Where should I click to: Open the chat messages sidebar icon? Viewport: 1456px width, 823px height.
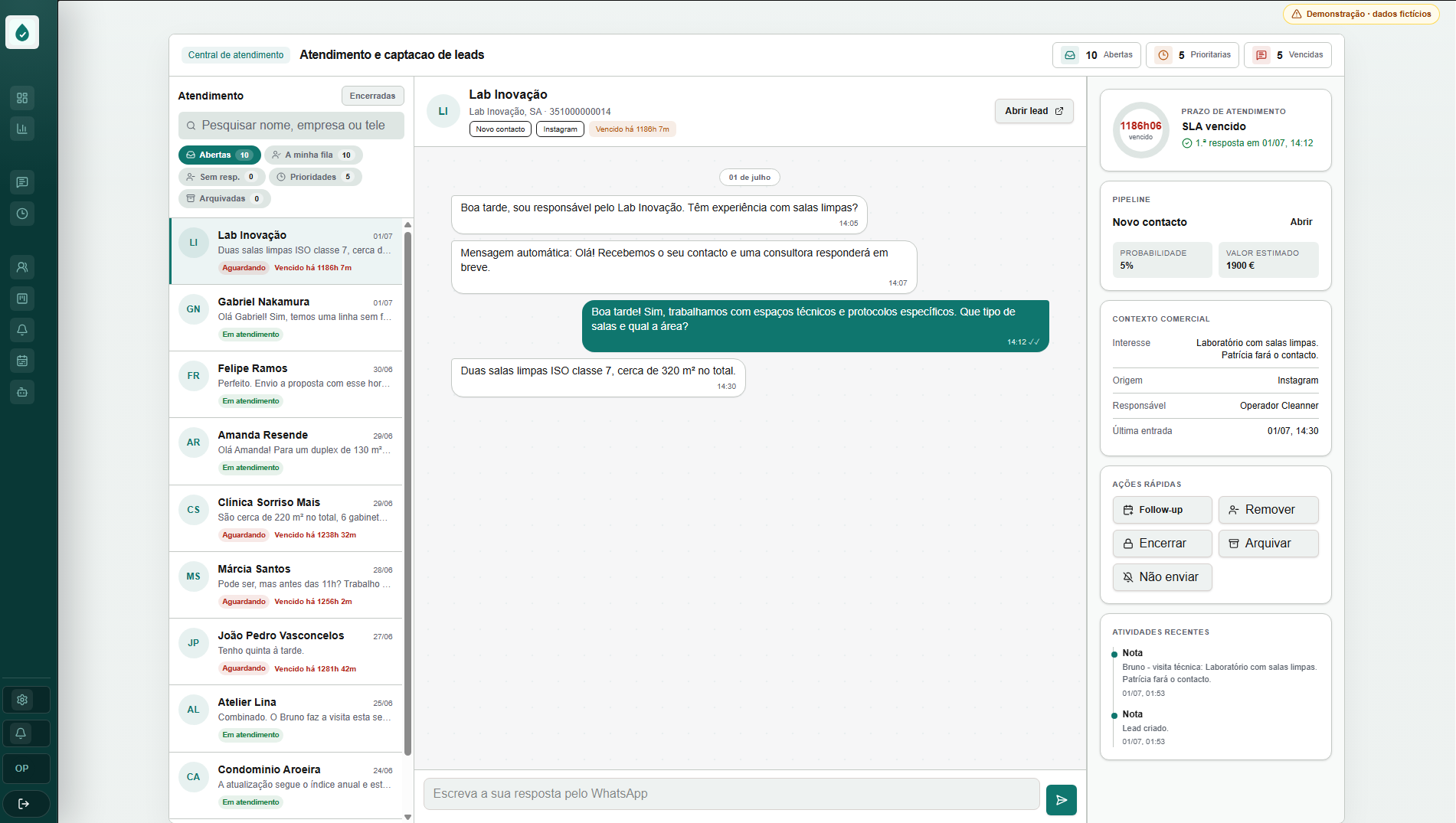[x=22, y=182]
